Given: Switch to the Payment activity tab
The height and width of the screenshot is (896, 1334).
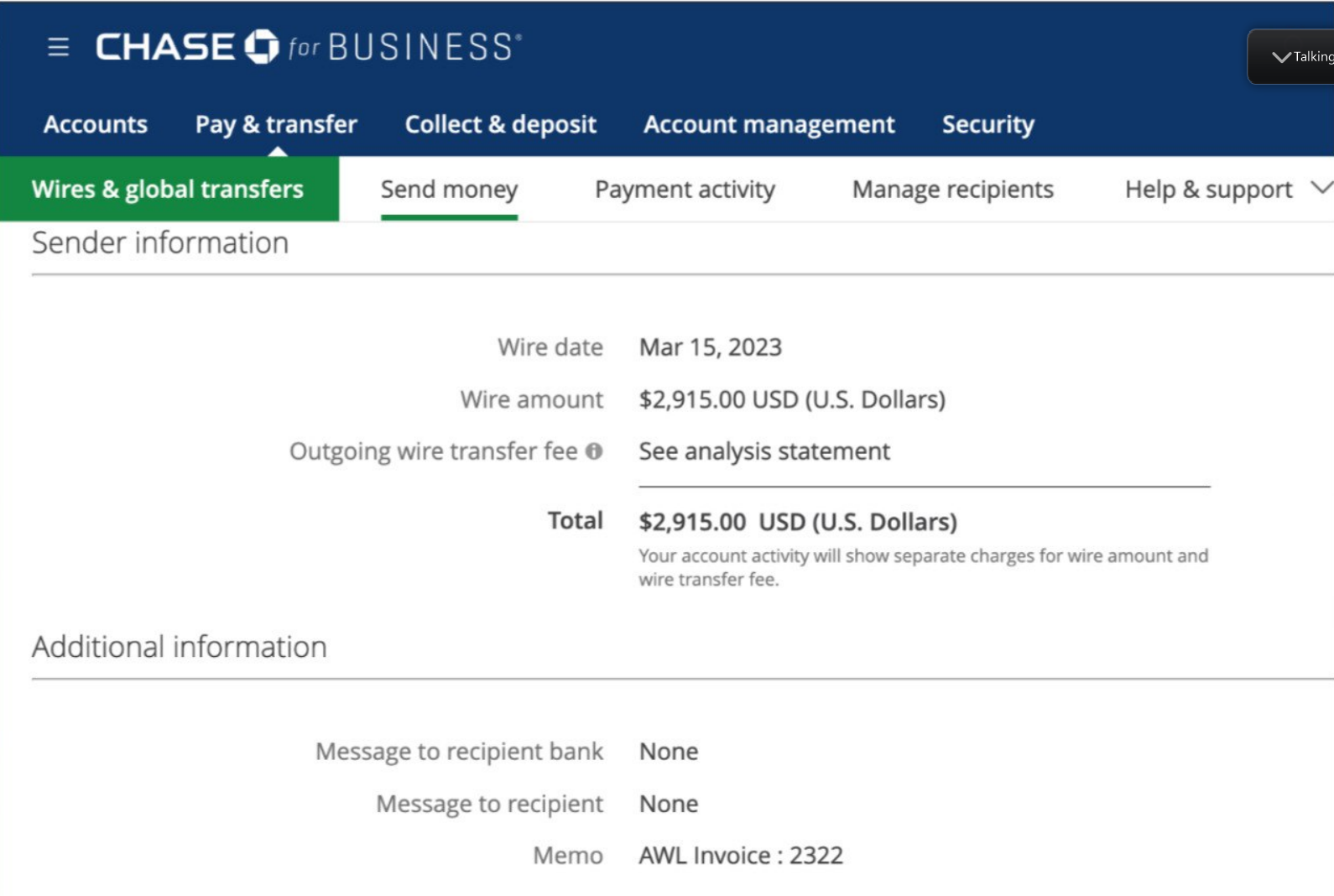Looking at the screenshot, I should pos(685,190).
